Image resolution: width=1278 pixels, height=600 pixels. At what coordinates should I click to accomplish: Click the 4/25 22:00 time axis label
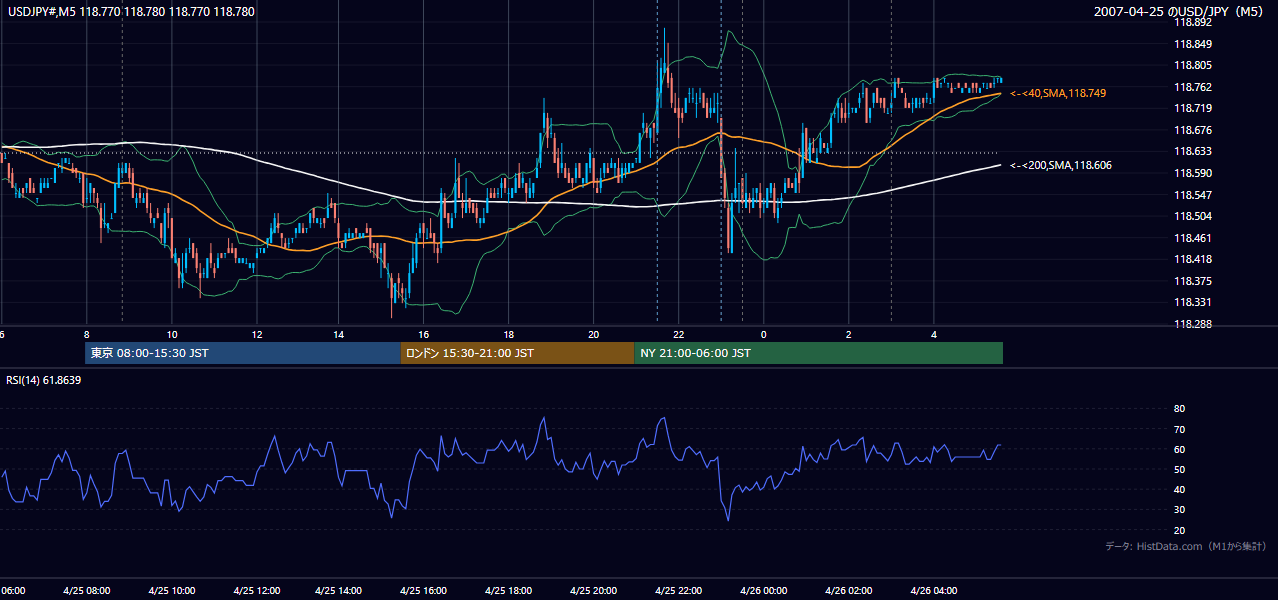pyautogui.click(x=679, y=591)
